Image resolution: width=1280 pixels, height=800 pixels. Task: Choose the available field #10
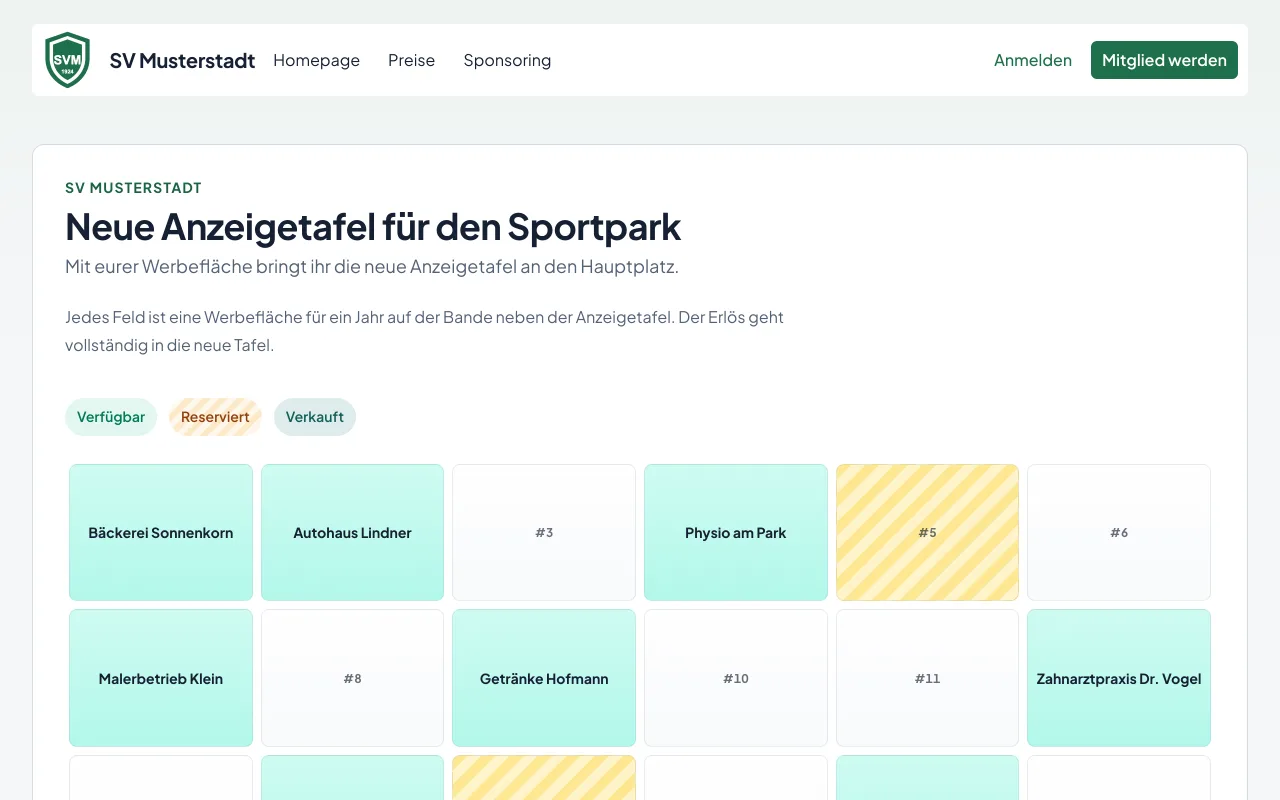(736, 678)
